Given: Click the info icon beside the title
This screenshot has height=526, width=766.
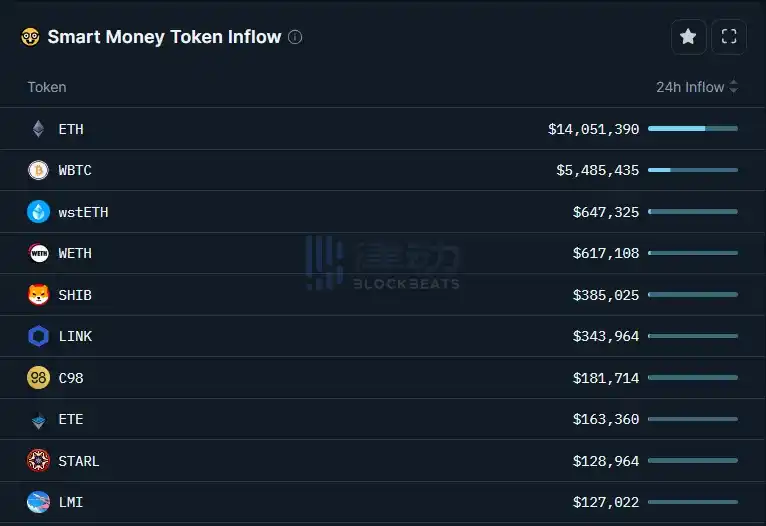Looking at the screenshot, I should [x=295, y=37].
